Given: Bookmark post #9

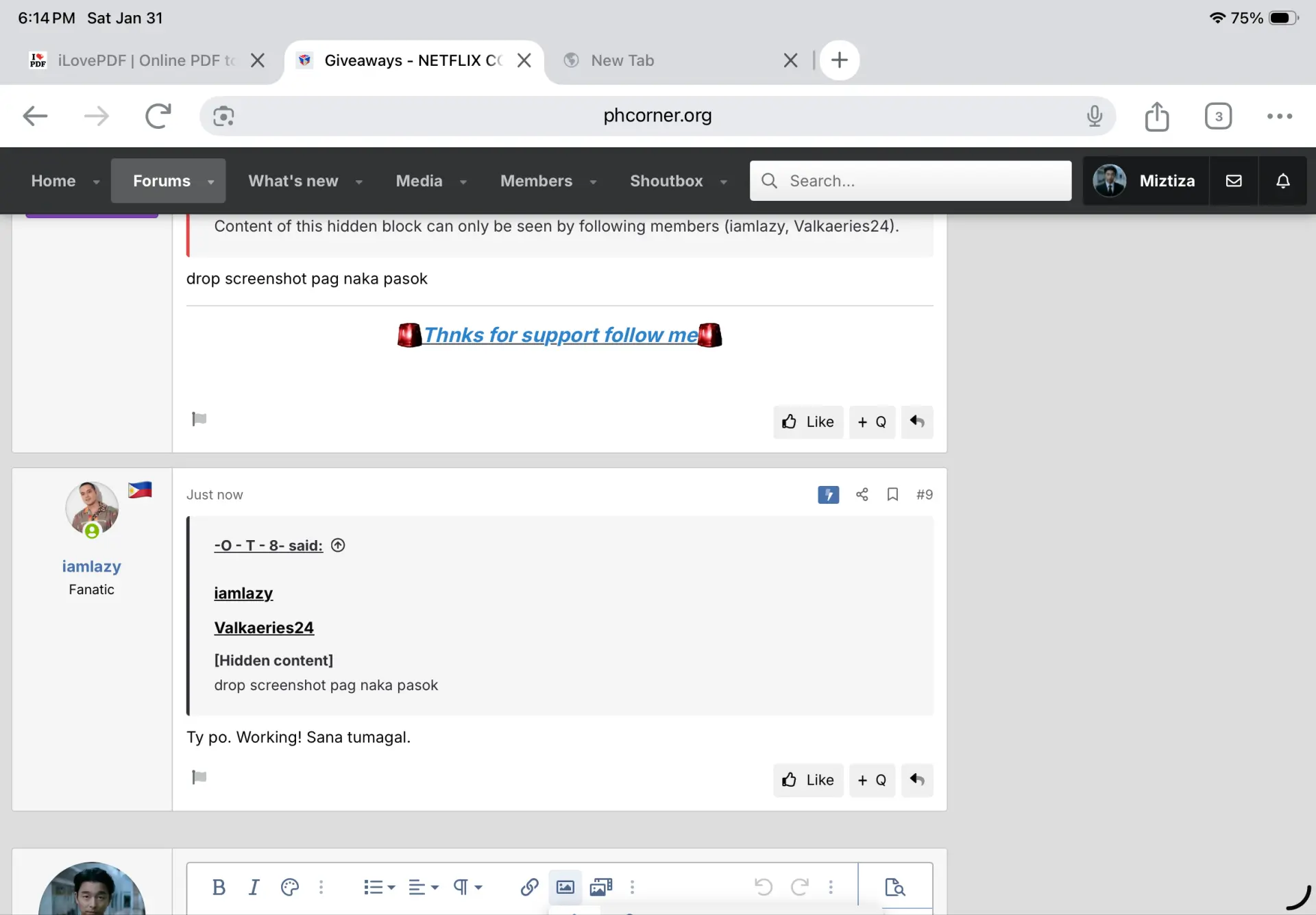Looking at the screenshot, I should [x=892, y=494].
